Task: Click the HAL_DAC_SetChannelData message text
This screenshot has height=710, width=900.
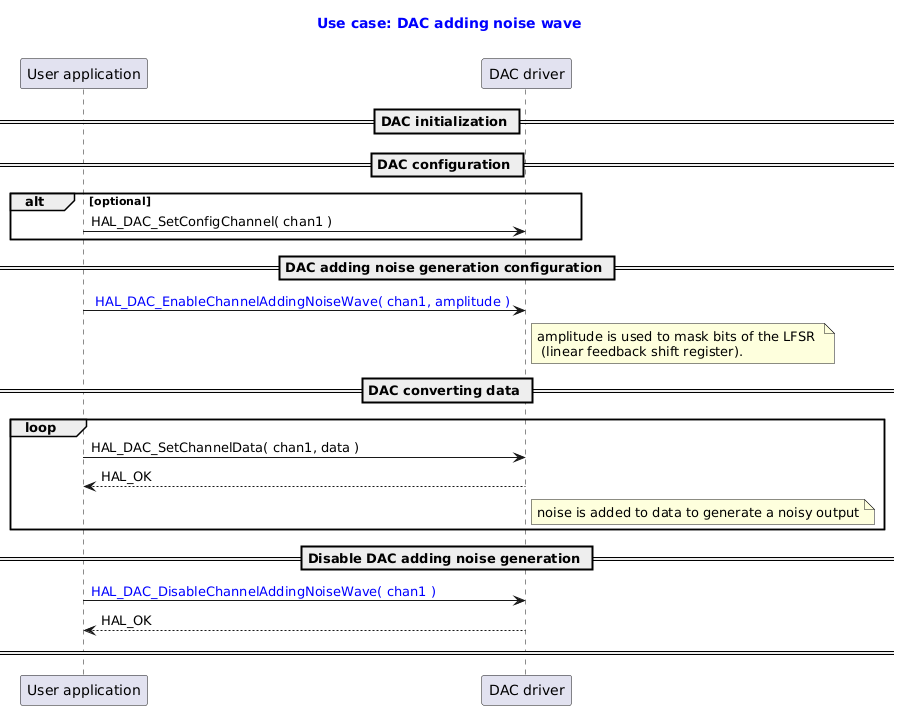Action: point(225,447)
